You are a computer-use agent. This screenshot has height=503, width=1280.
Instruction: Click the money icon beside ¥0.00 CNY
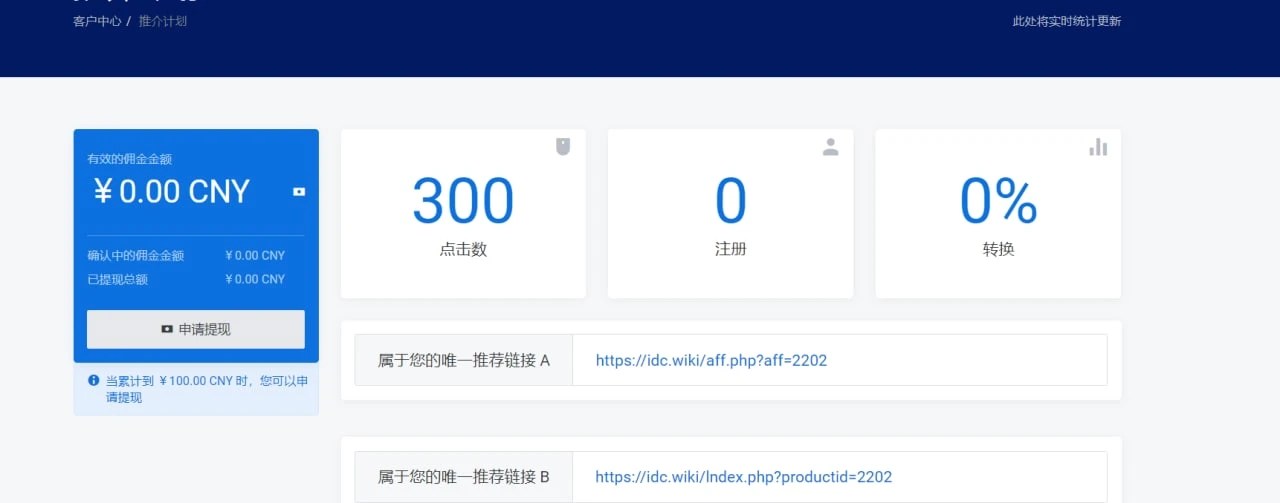[299, 191]
